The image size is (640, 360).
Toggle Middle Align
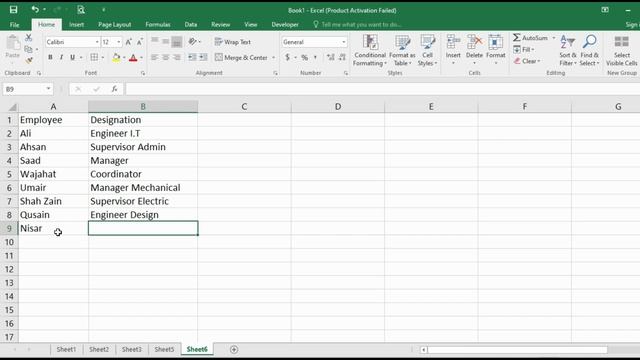(x=165, y=42)
